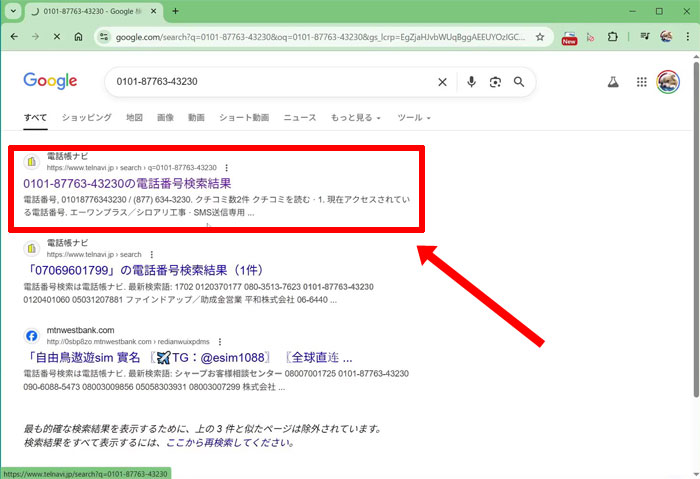Click the magnifier search submit icon

pyautogui.click(x=519, y=82)
